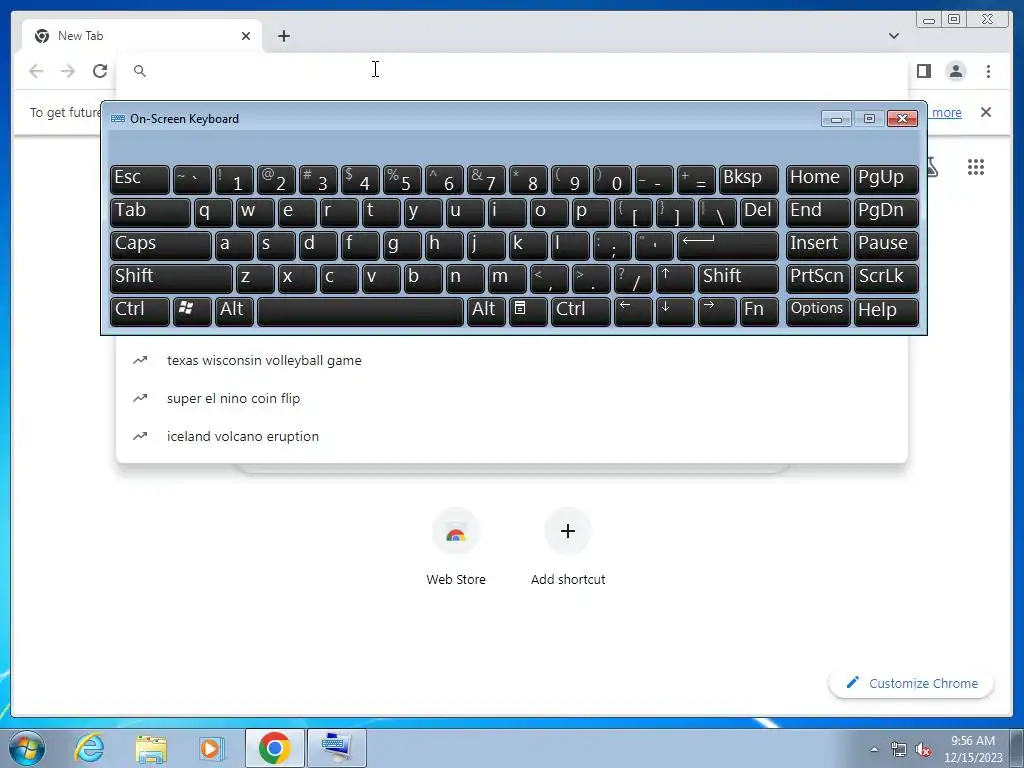Toggle Caps key on on-screen keyboard

point(161,245)
